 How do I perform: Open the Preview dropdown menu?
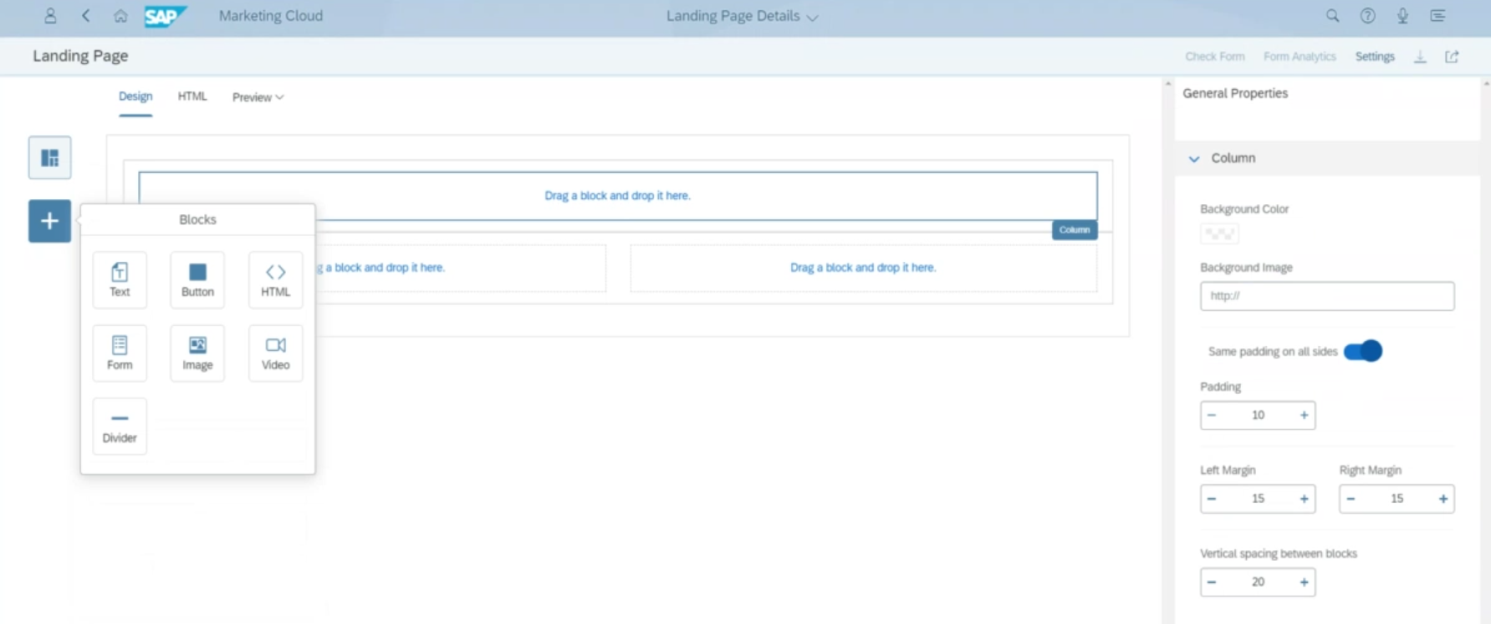coord(258,97)
